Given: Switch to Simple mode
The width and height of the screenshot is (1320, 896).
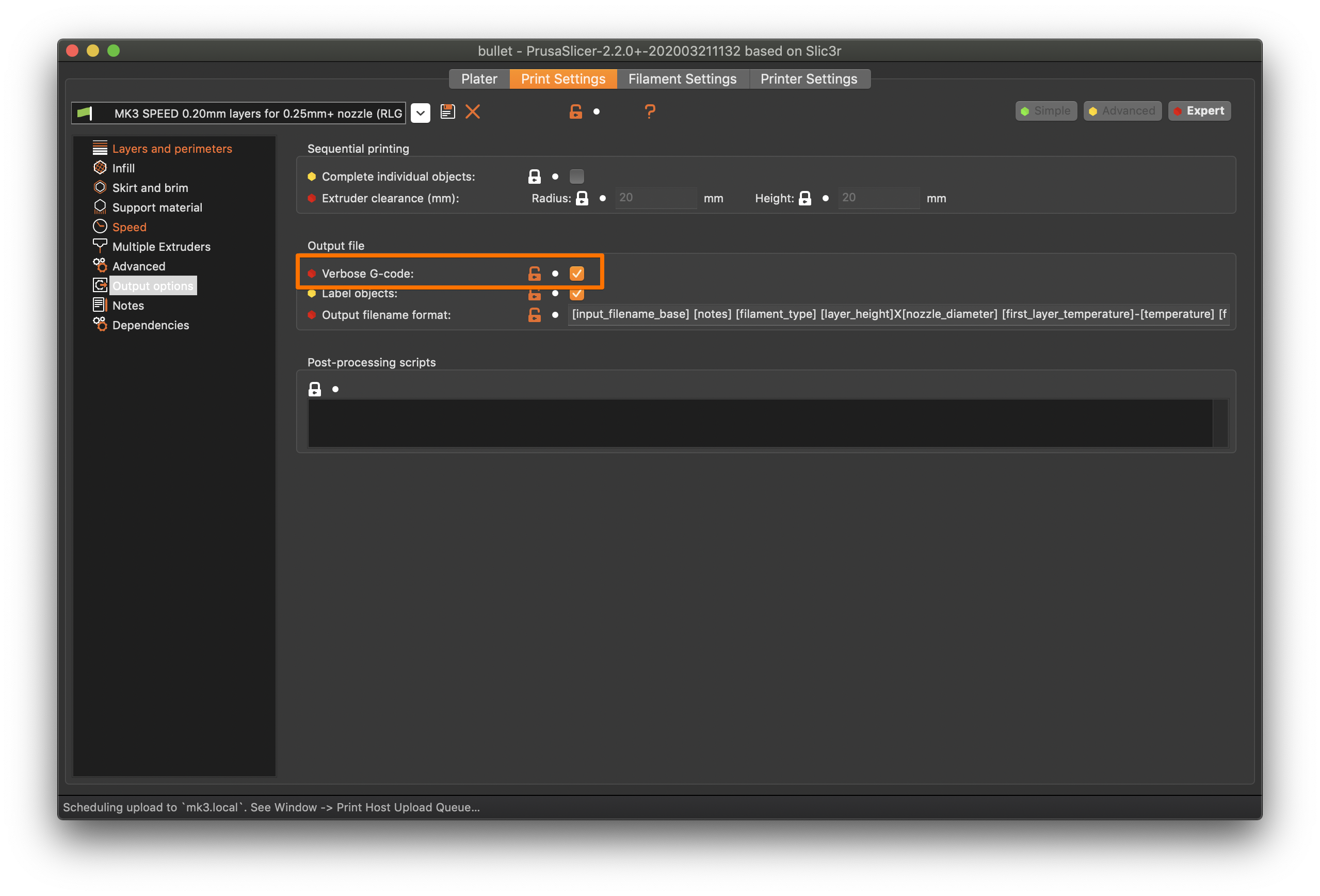Looking at the screenshot, I should click(x=1045, y=111).
